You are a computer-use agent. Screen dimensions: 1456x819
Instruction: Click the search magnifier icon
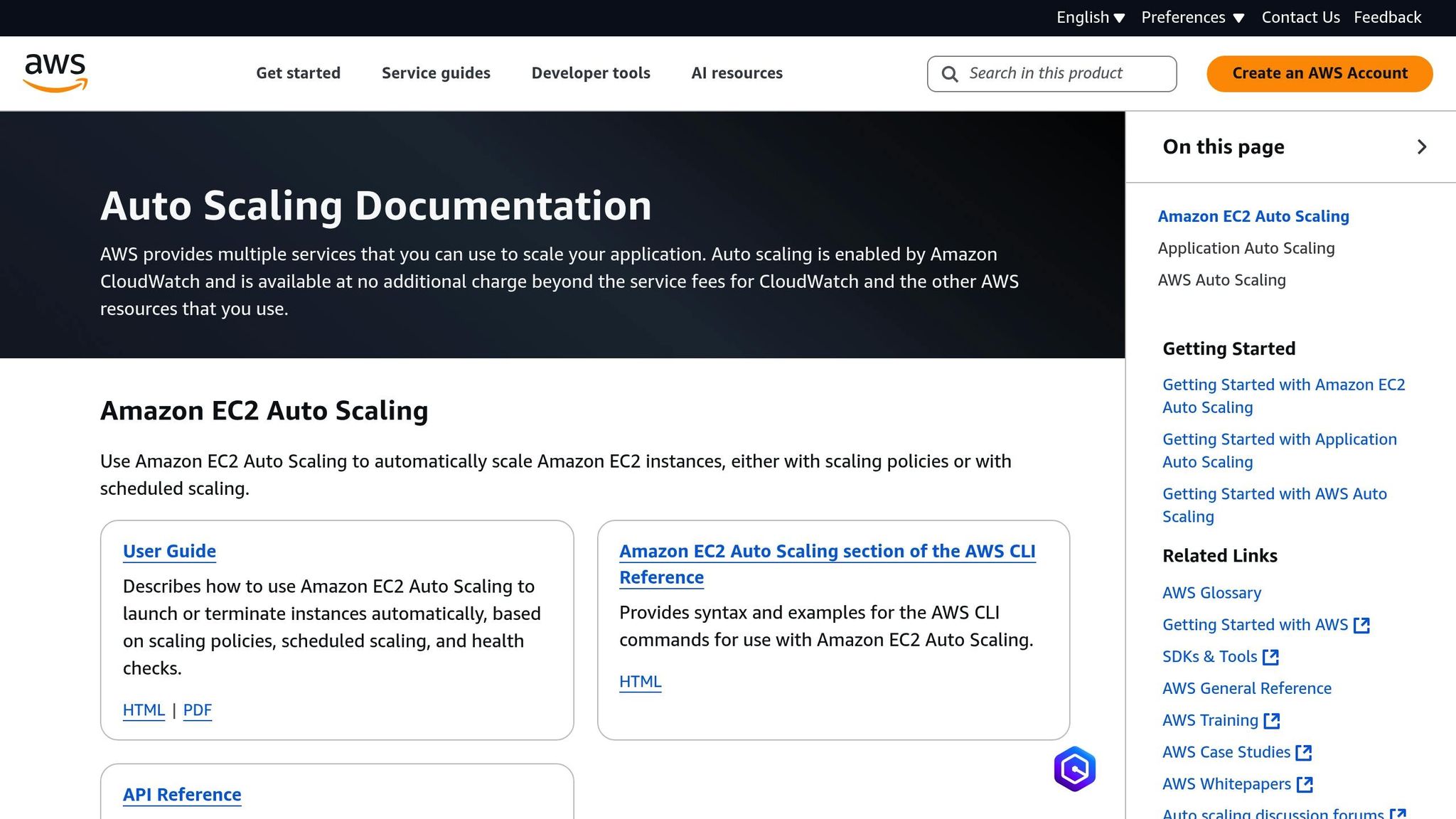coord(950,73)
